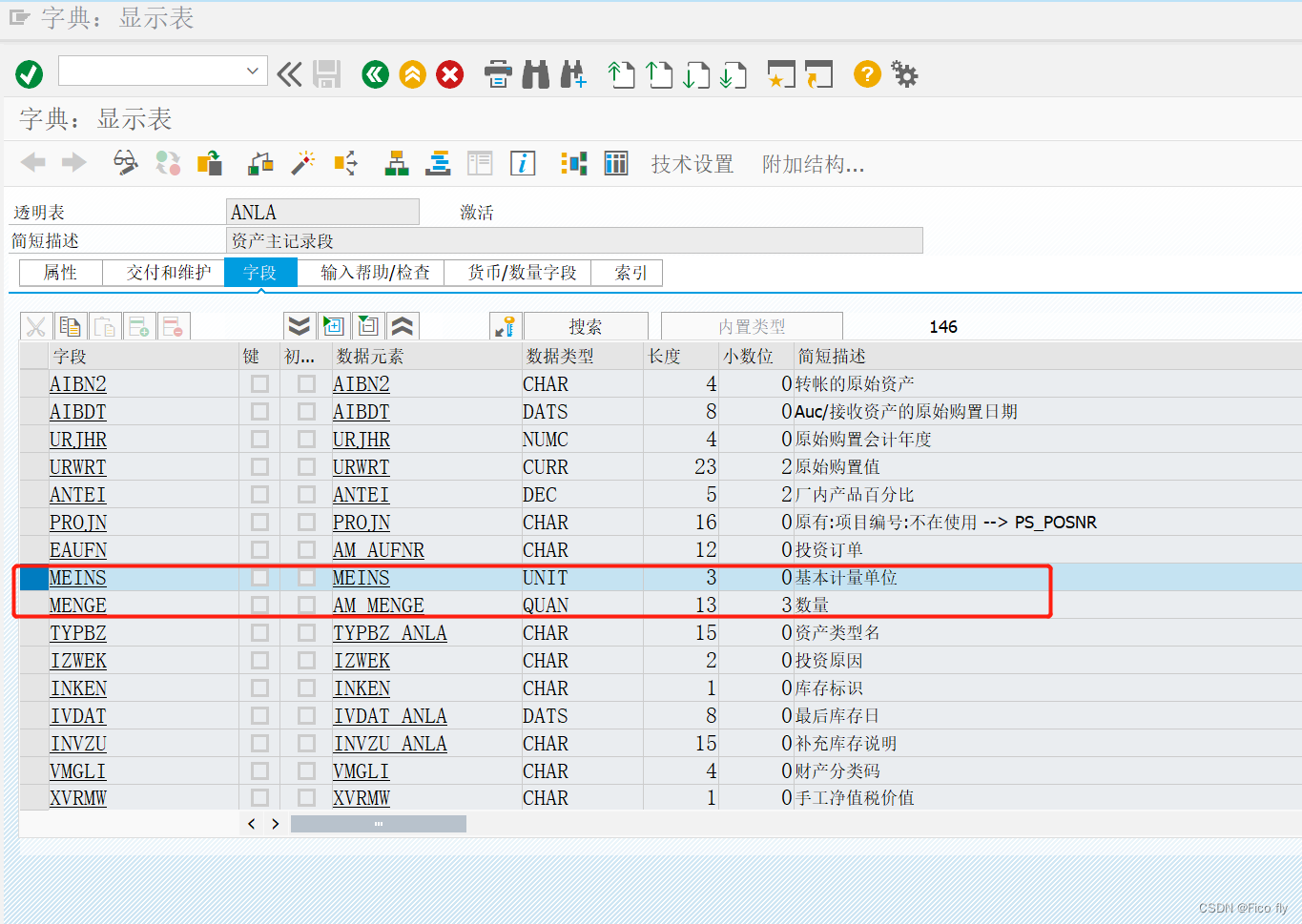This screenshot has height=924, width=1302.
Task: Insert a new row with the green plus icon
Action: 138,325
